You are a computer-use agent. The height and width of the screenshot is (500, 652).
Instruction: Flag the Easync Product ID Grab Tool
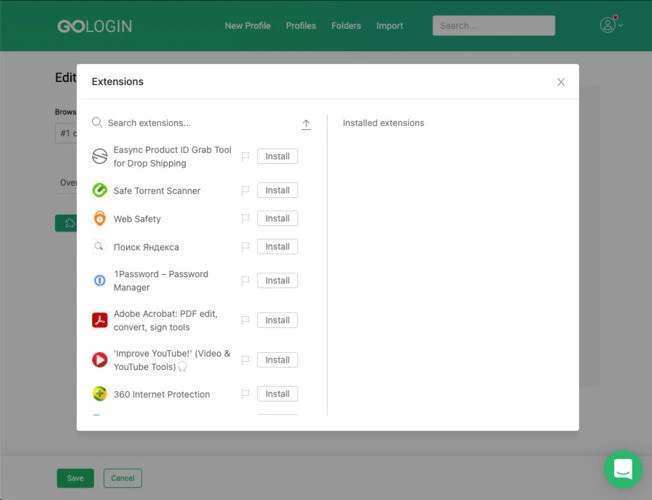[245, 156]
